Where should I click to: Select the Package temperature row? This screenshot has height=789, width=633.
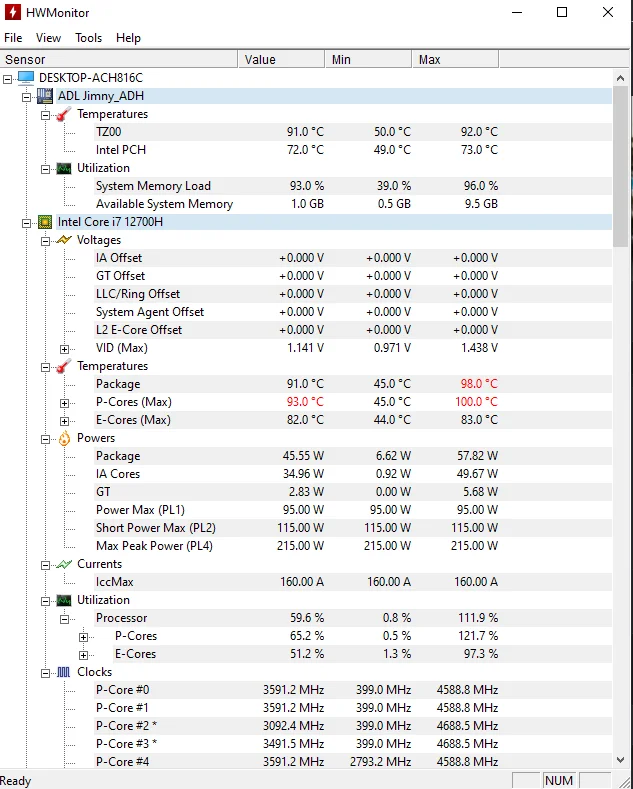(118, 384)
